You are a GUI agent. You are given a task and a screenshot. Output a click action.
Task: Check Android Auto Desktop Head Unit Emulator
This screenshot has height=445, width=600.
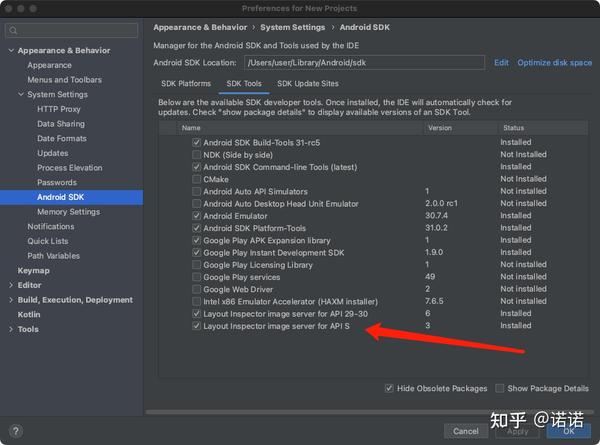(196, 204)
